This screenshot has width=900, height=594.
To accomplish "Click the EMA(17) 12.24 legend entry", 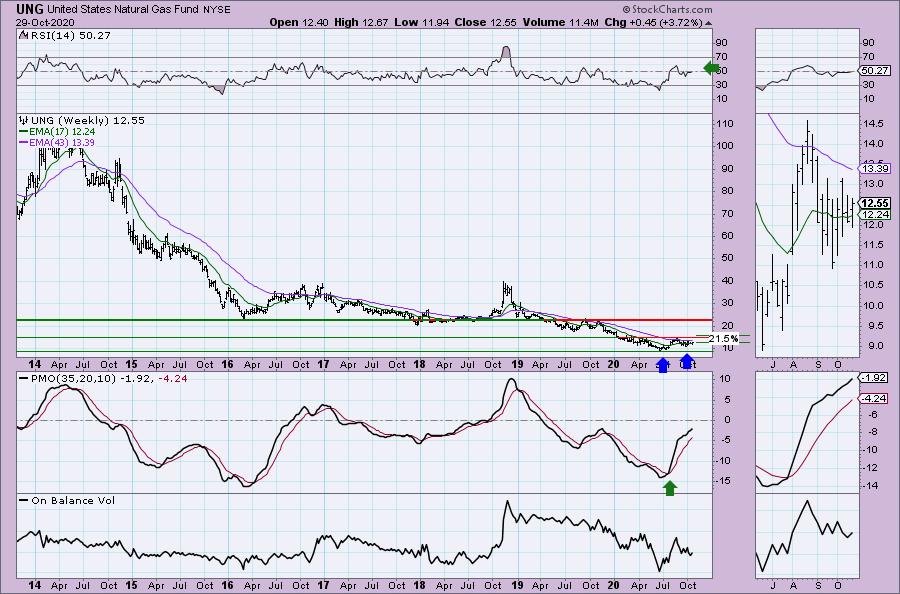I will [x=61, y=131].
